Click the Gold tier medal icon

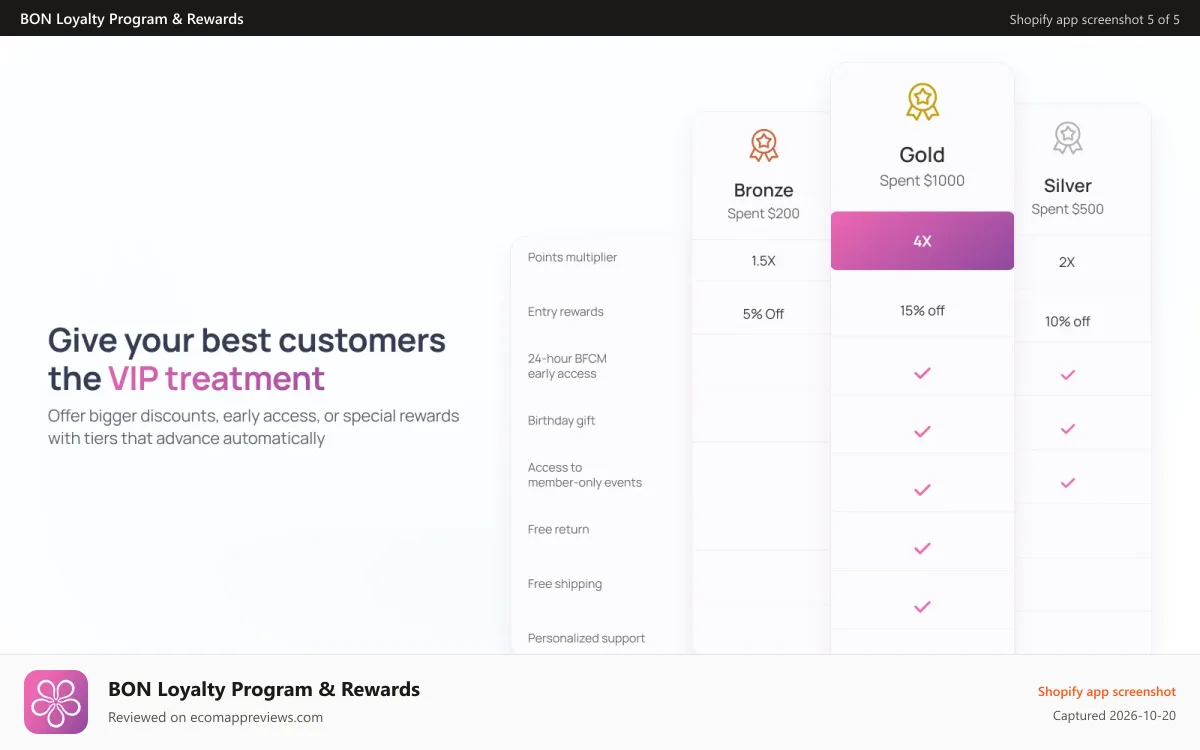click(x=922, y=102)
